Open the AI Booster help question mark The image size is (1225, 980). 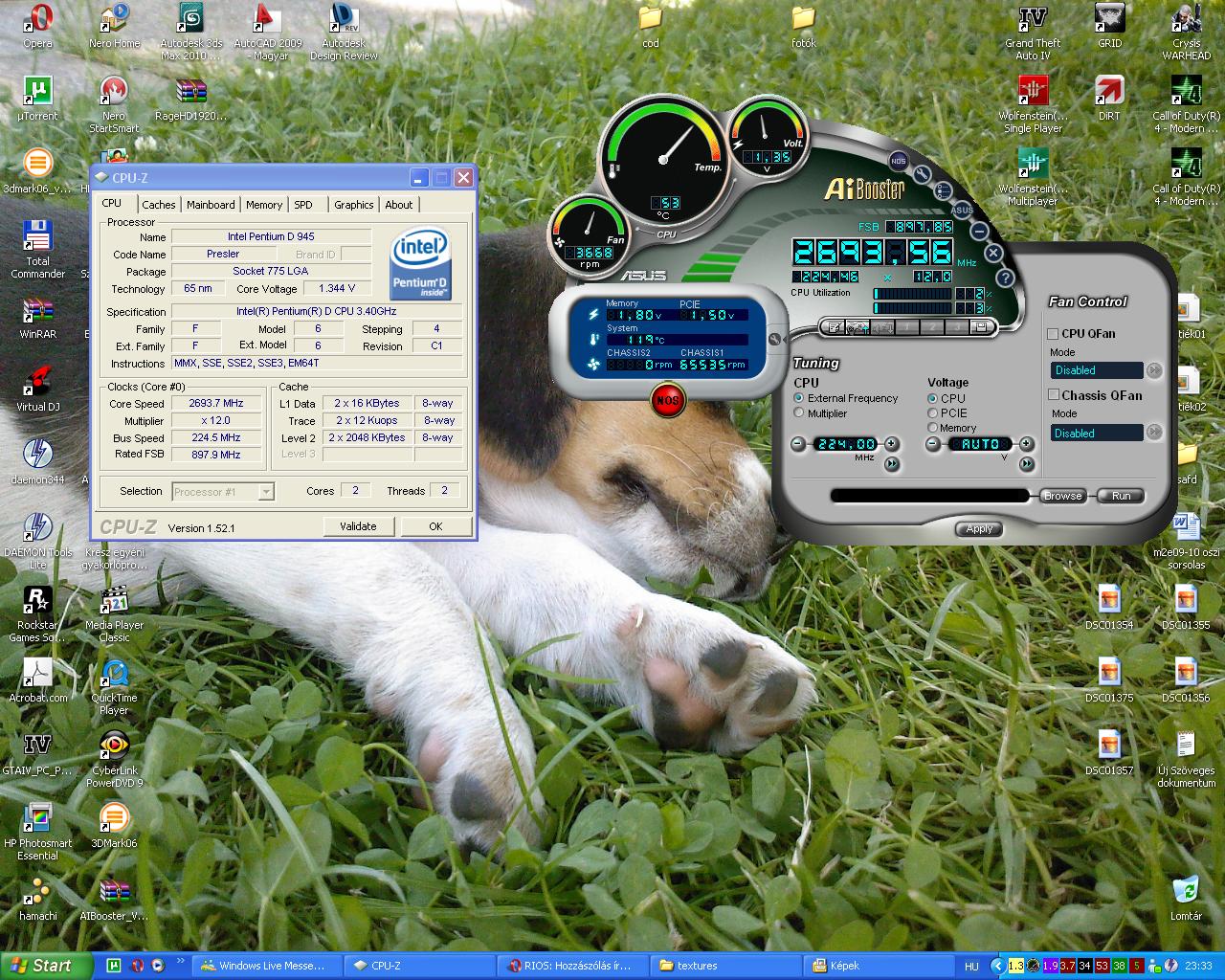click(x=1005, y=278)
